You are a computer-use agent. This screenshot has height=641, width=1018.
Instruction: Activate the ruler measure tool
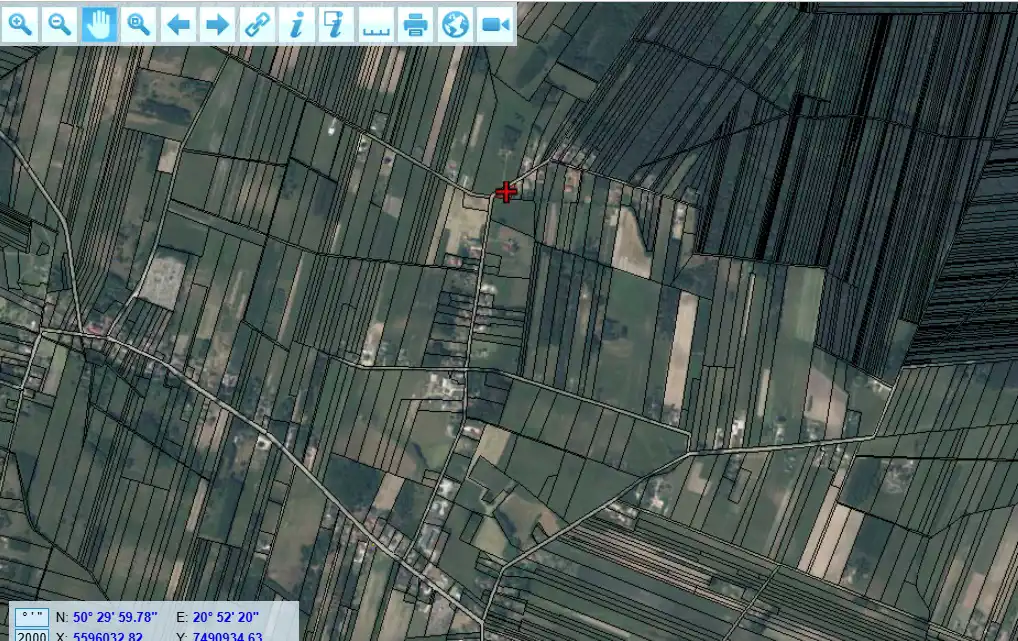(375, 25)
